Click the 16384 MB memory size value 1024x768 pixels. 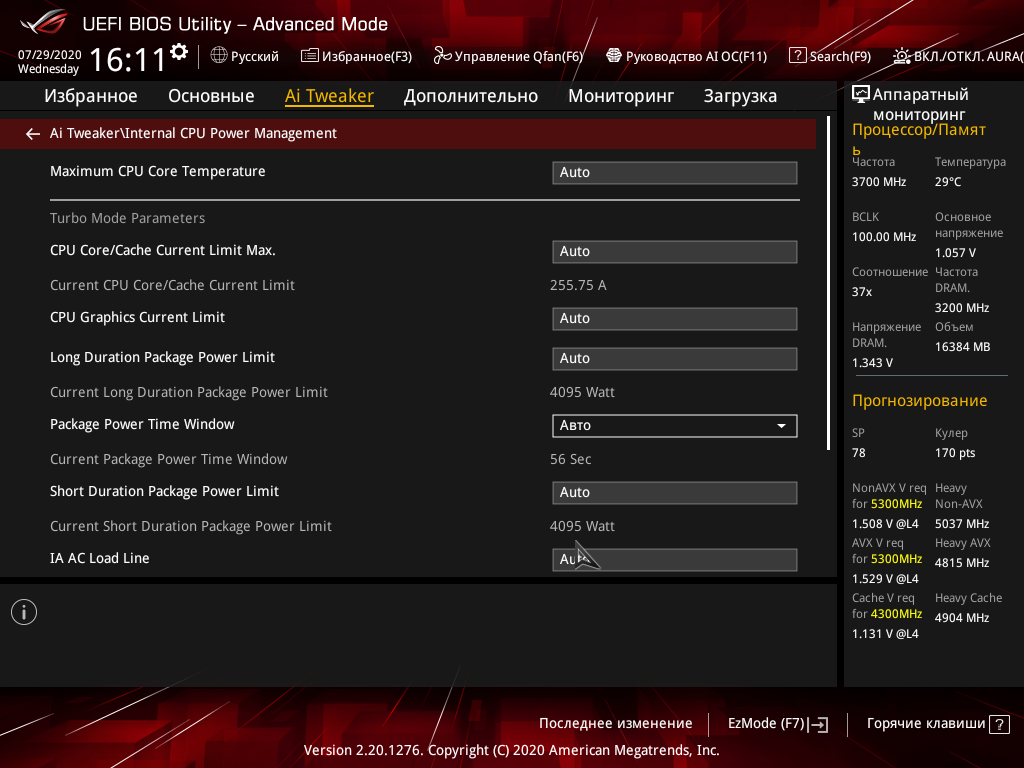(962, 347)
